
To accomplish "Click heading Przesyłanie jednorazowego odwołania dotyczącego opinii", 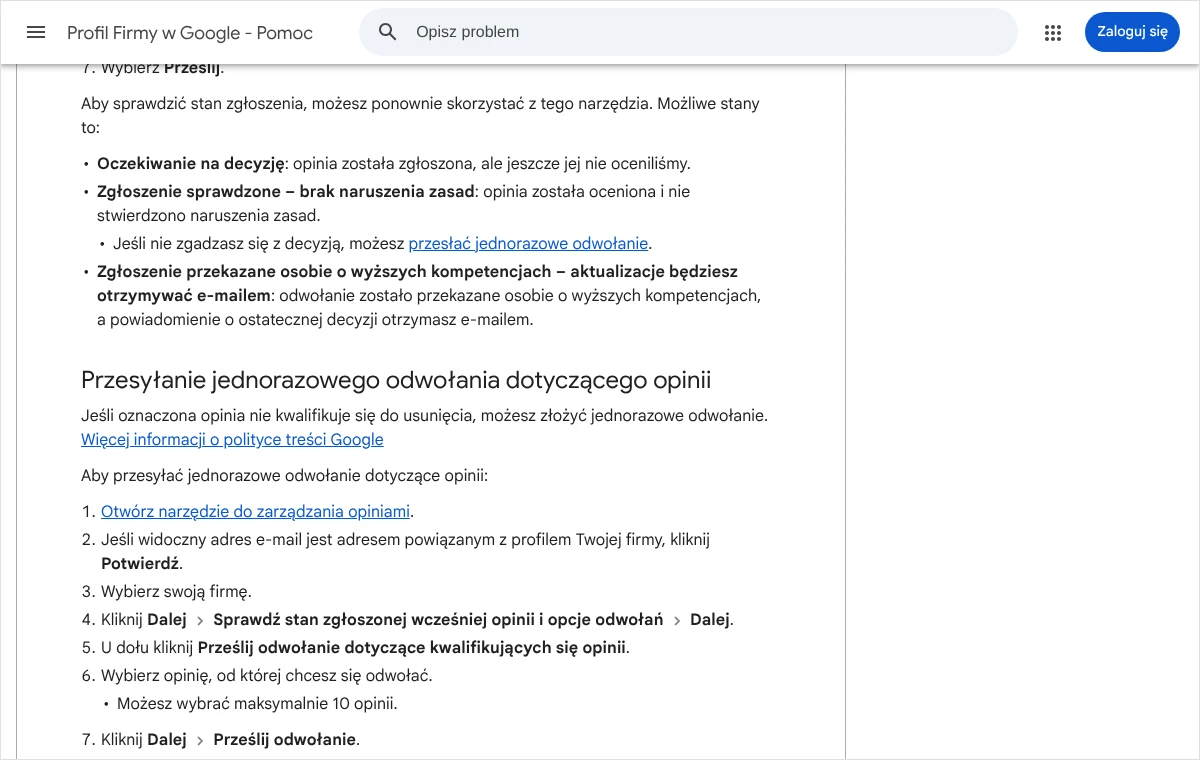I will pos(396,380).
